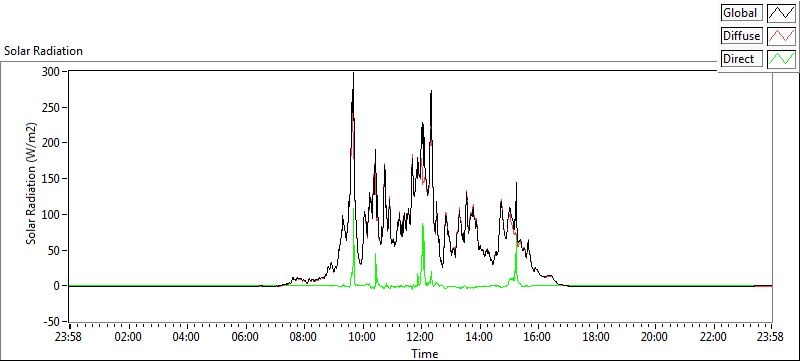Screen dimensions: 800x361
Task: Click the 10:00 time axis label
Action: click(362, 337)
